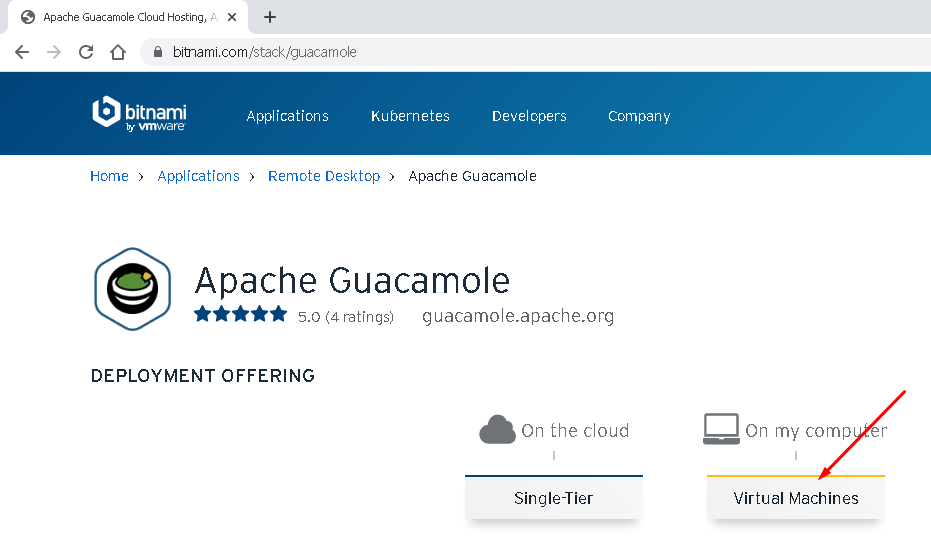
Task: Click the 'DEPLOYMENT OFFERING' heading
Action: pyautogui.click(x=202, y=376)
